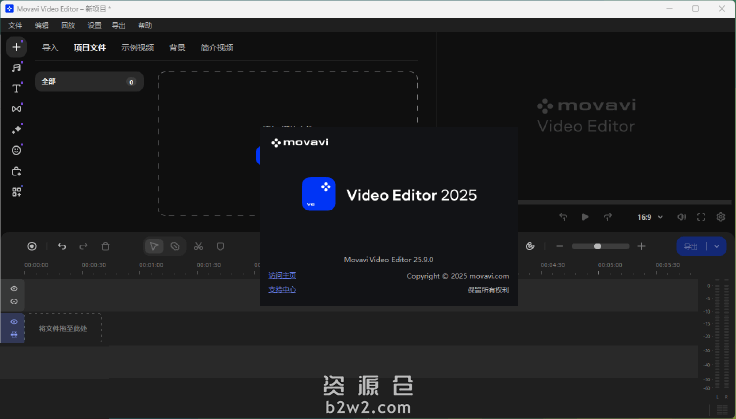Image resolution: width=736 pixels, height=419 pixels.
Task: Click the blue 导出 export button
Action: [691, 246]
